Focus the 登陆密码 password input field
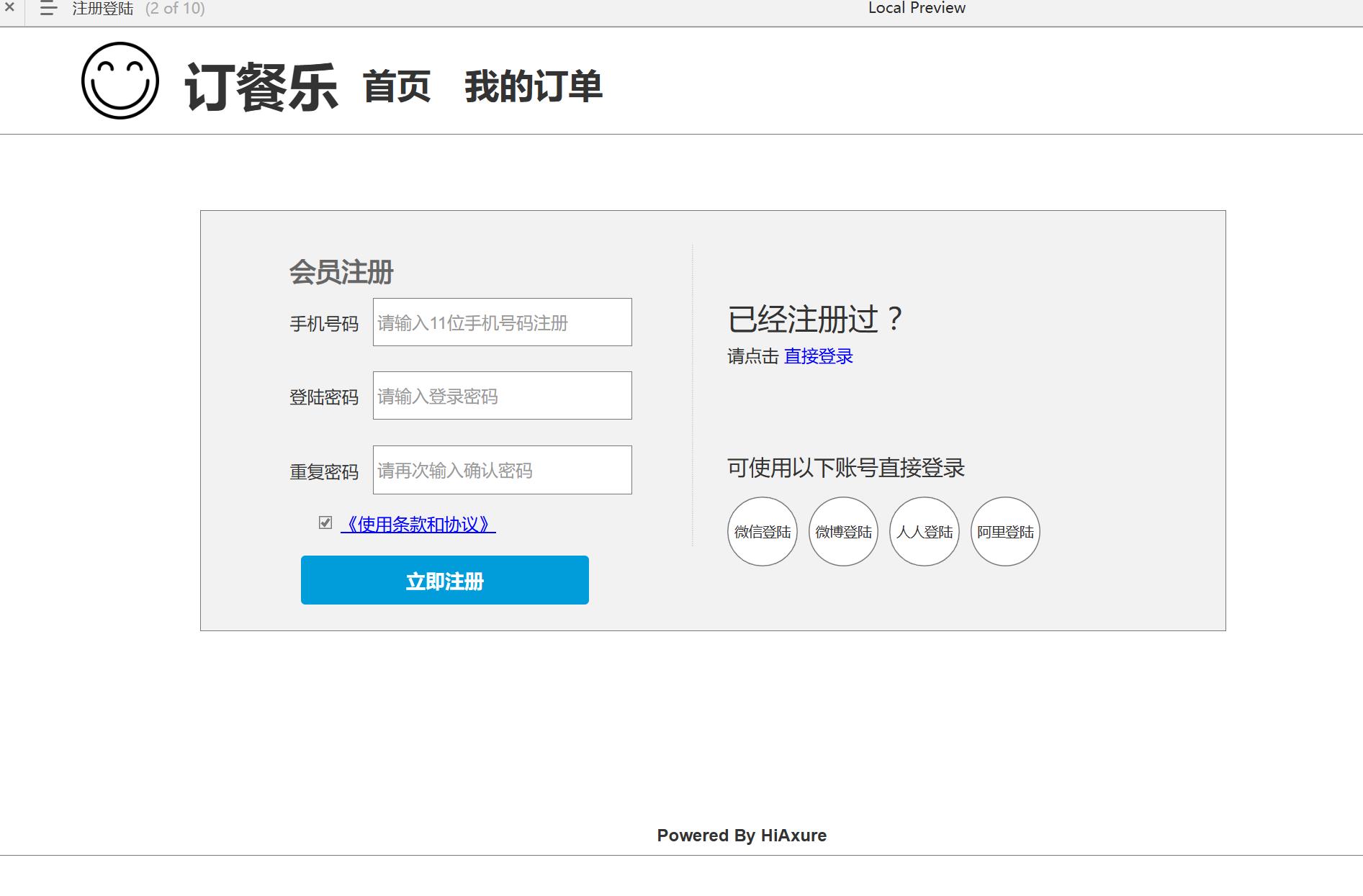Viewport: 1363px width, 896px height. click(503, 395)
